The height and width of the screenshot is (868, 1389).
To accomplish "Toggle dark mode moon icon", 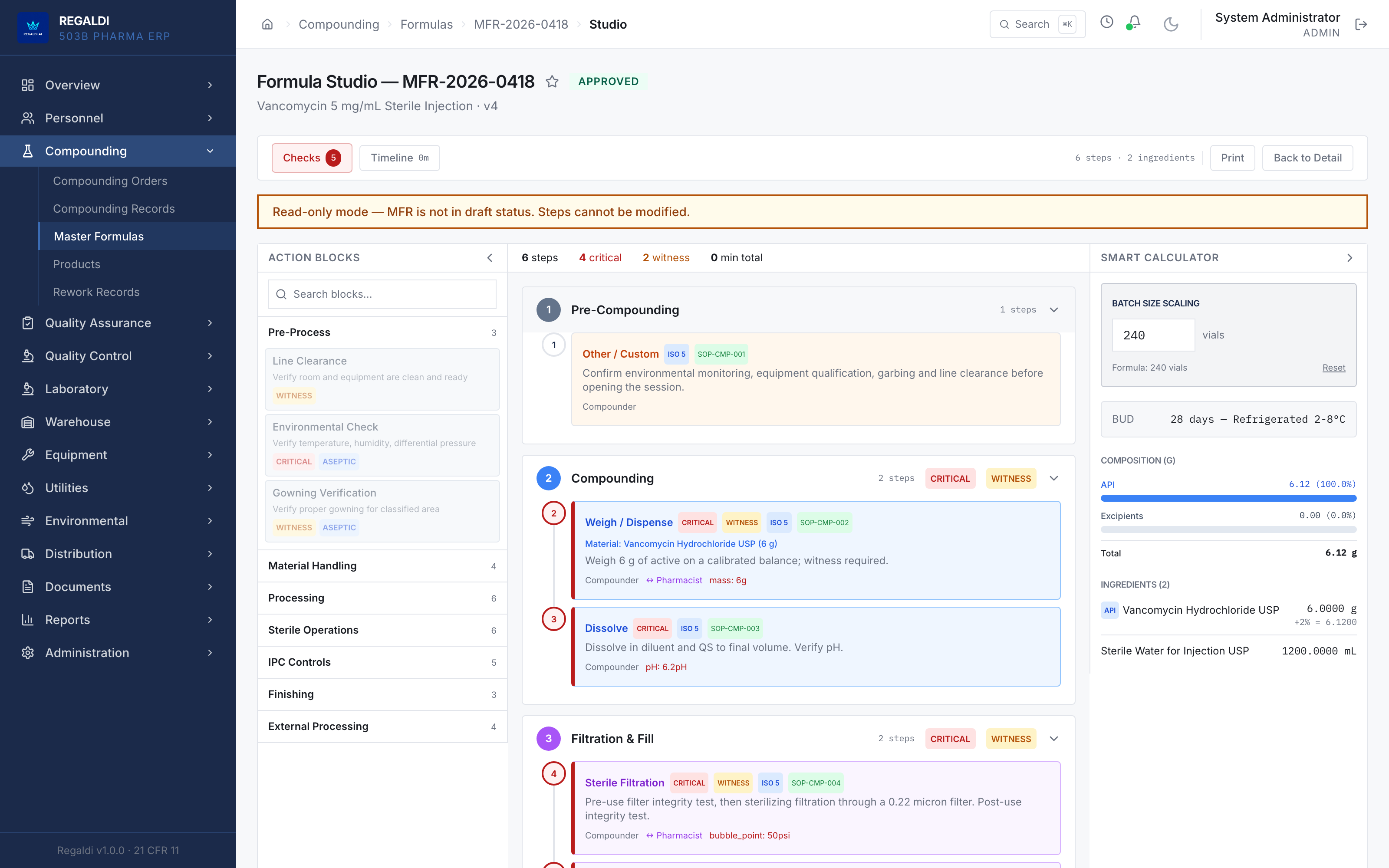I will click(x=1171, y=24).
